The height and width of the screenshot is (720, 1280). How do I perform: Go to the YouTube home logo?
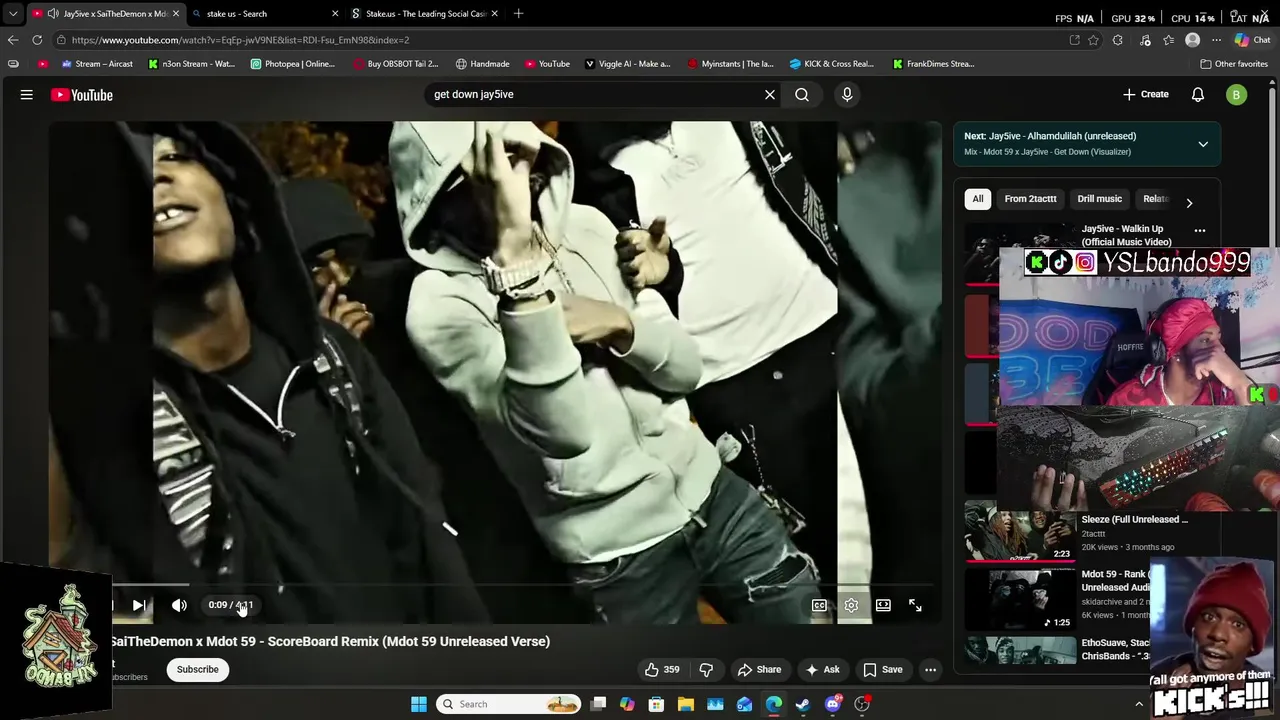point(82,95)
